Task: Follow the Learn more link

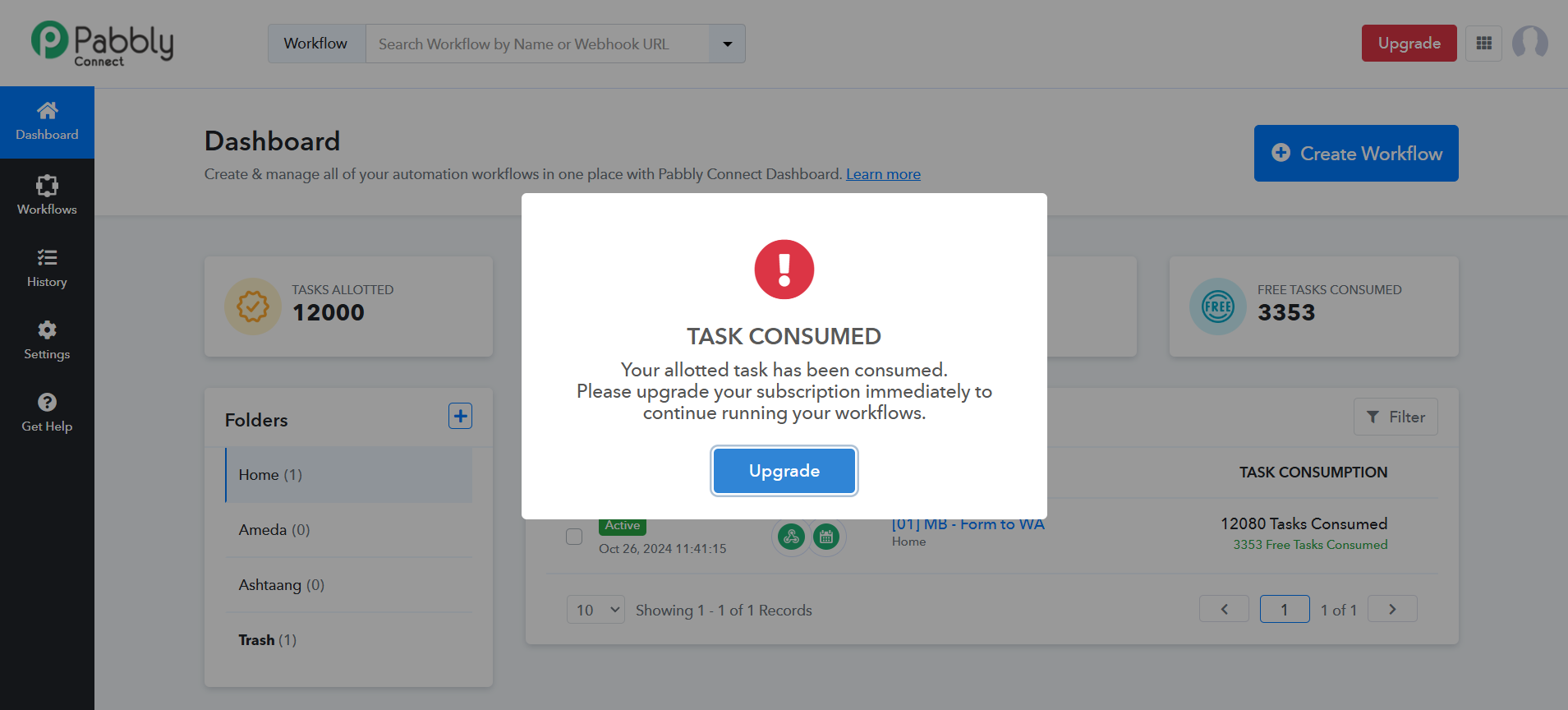Action: click(x=883, y=174)
